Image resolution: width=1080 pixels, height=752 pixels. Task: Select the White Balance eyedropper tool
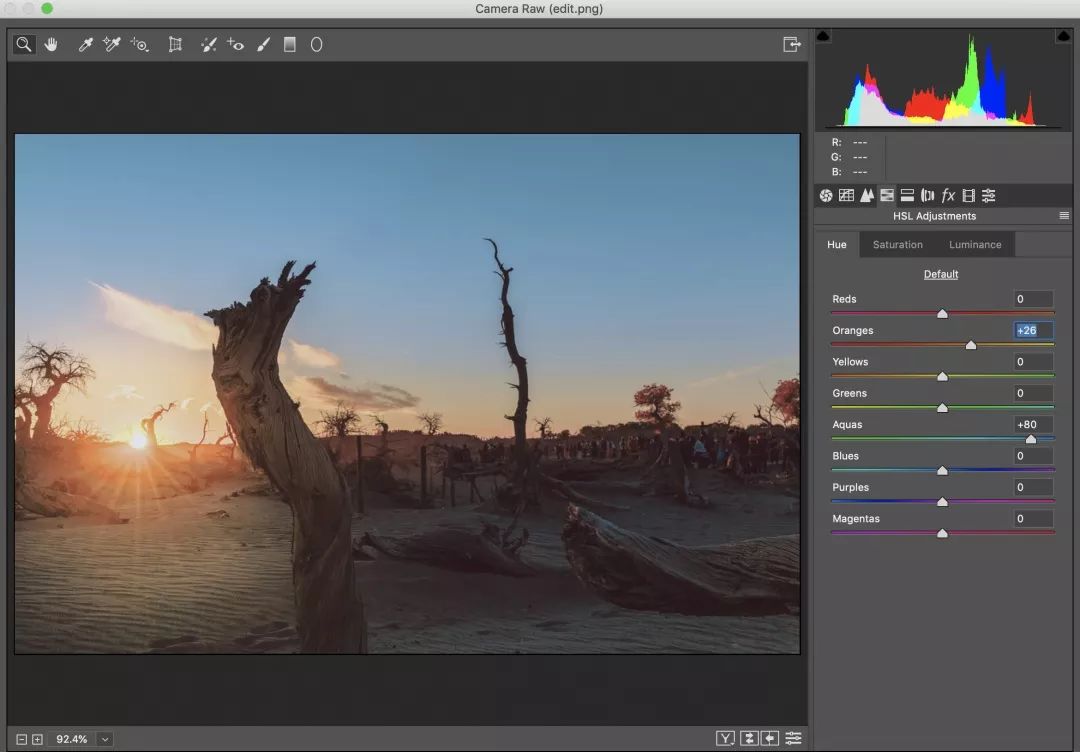[86, 44]
